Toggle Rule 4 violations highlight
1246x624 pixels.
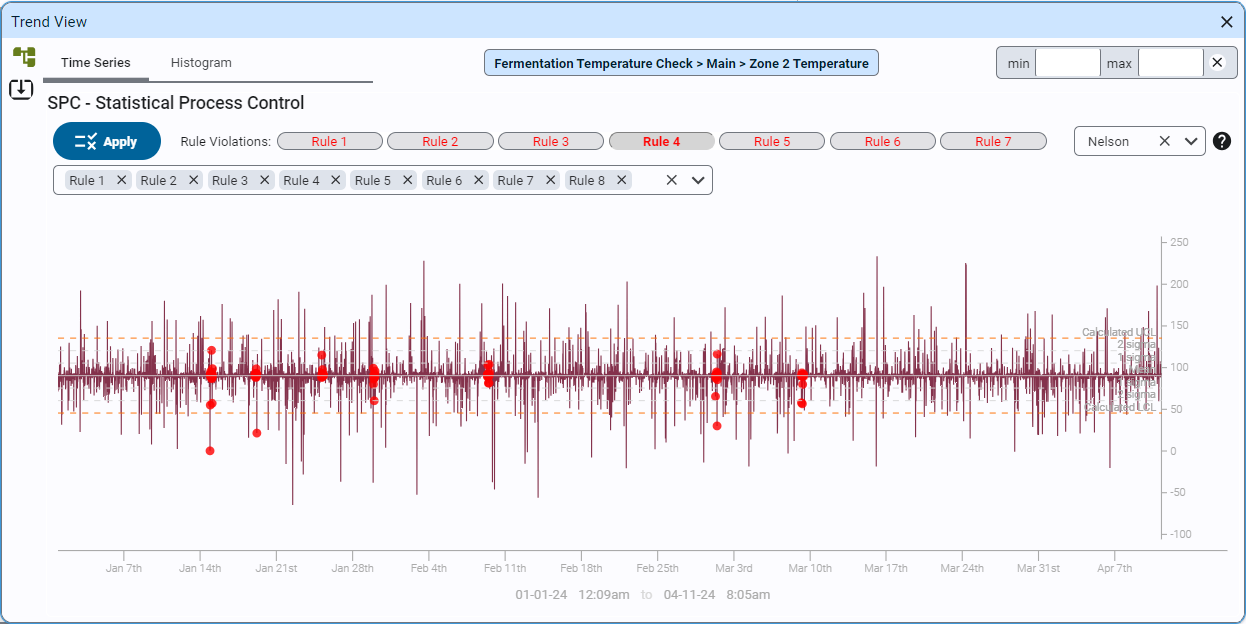tap(661, 142)
